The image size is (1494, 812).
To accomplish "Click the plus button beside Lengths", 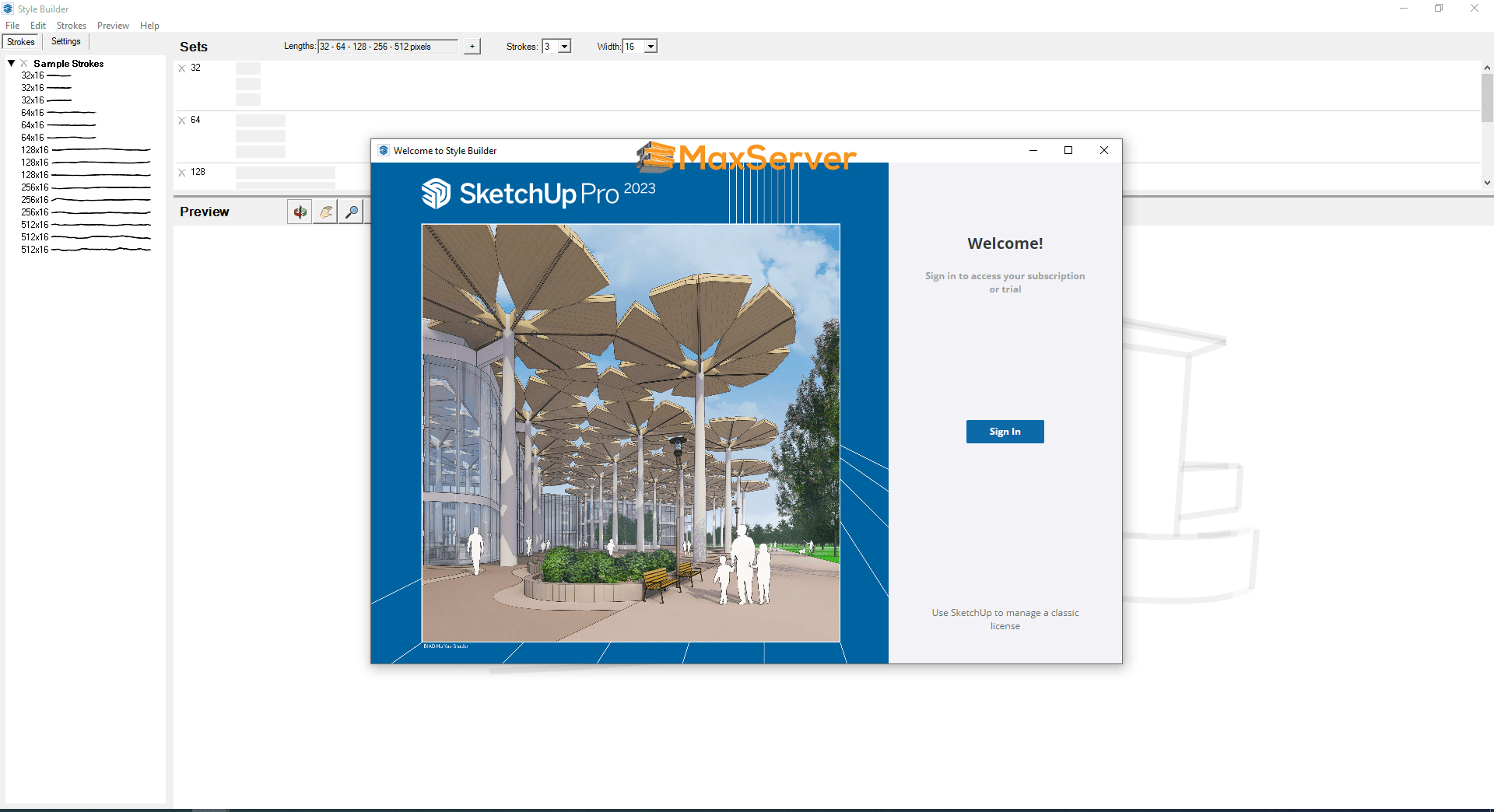I will [472, 47].
